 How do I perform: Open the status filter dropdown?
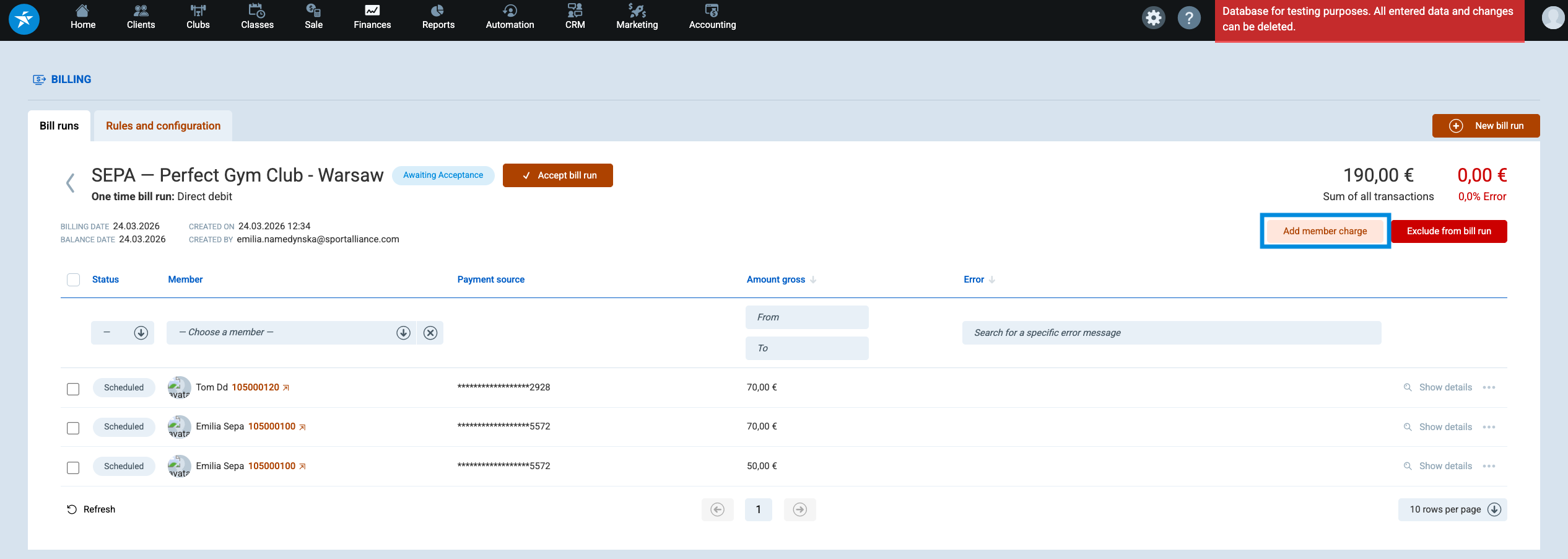122,332
